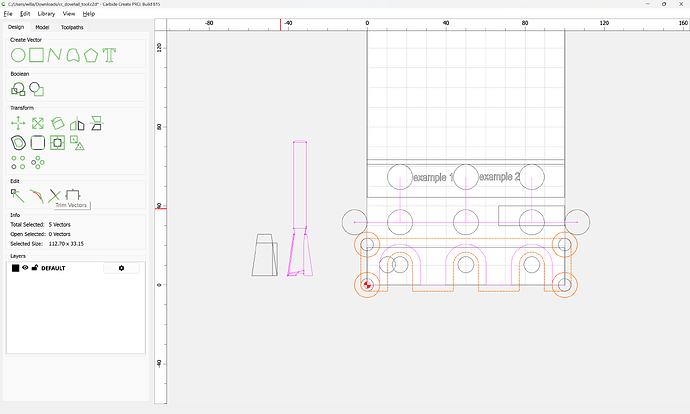Click the bracket-shaped Edit icon

pyautogui.click(x=73, y=194)
